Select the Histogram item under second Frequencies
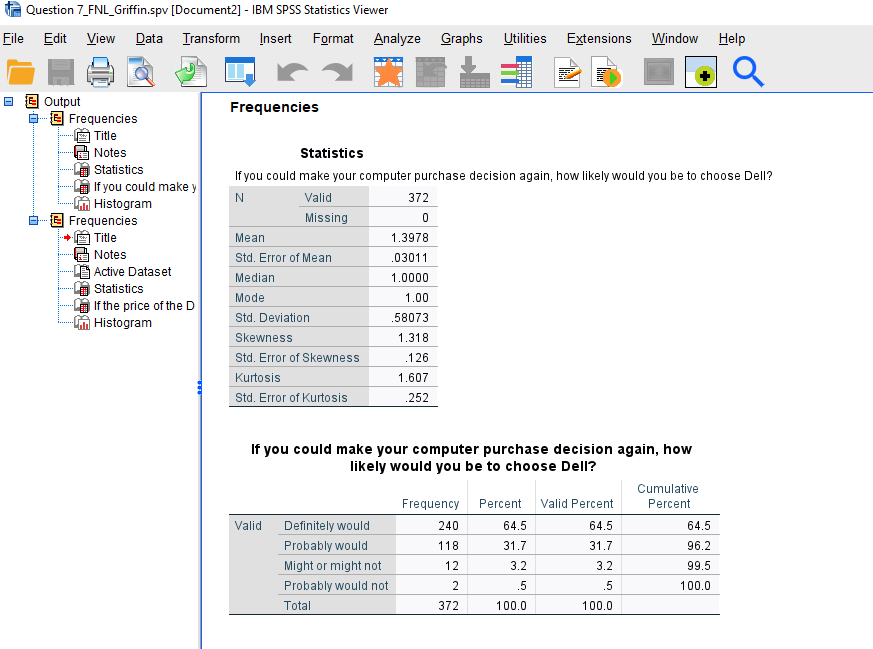This screenshot has height=649, width=873. [121, 322]
